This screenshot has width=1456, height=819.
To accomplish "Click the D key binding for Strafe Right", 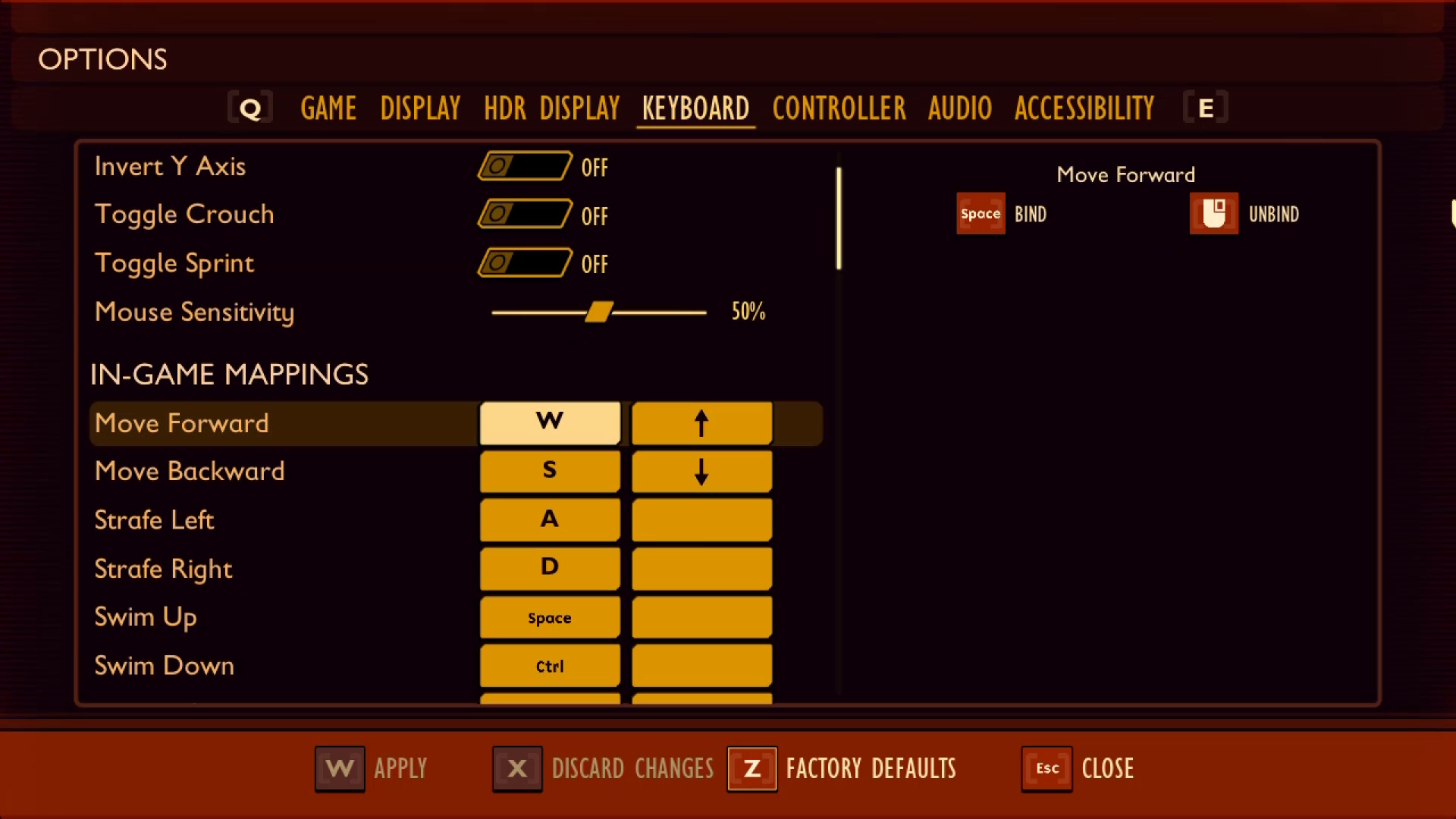I will tap(549, 568).
